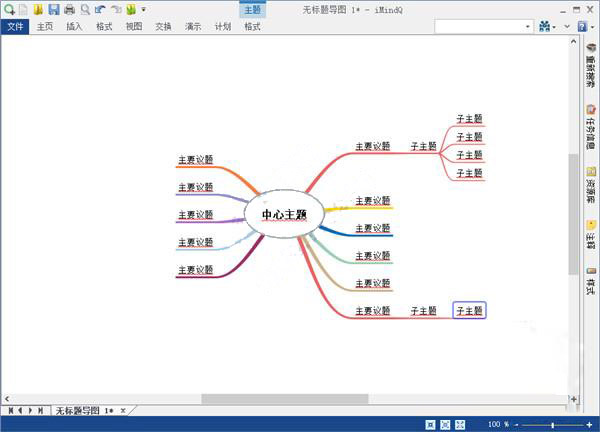Screen dimensions: 600x432
Task: Select the 中心主题 central node
Action: tap(284, 214)
